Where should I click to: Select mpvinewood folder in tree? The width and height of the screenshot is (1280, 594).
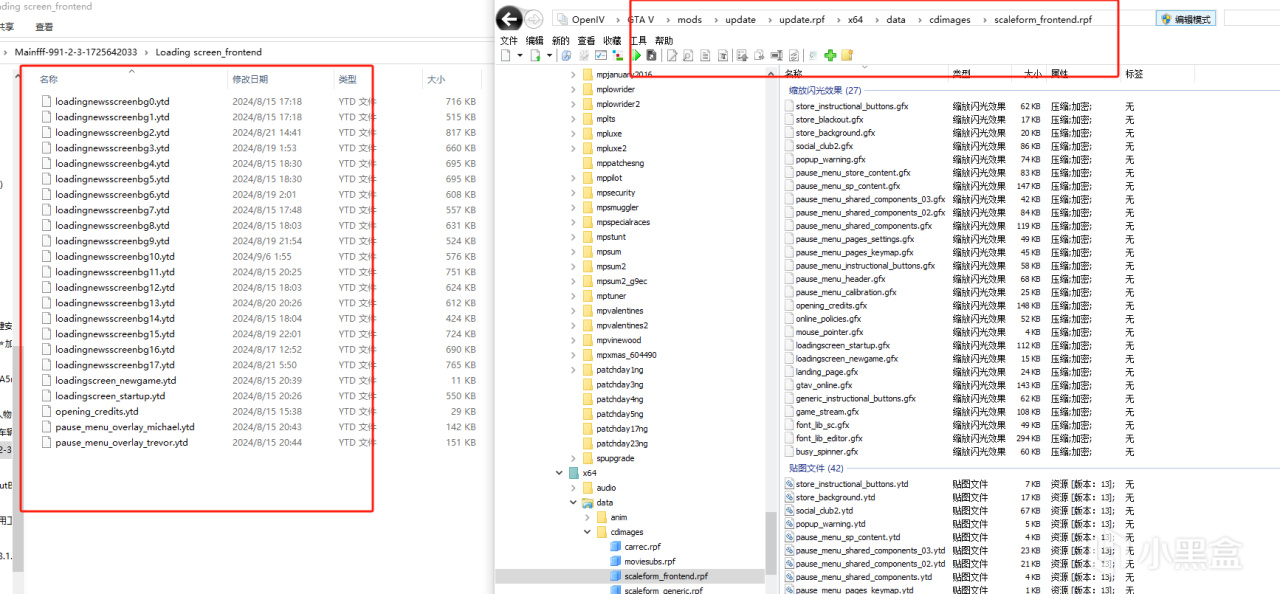click(618, 340)
